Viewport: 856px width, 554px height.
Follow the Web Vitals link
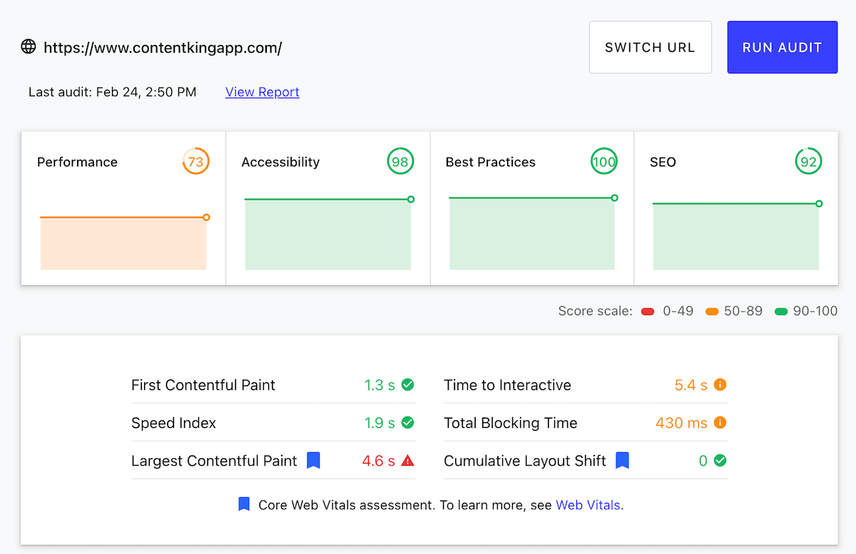588,505
